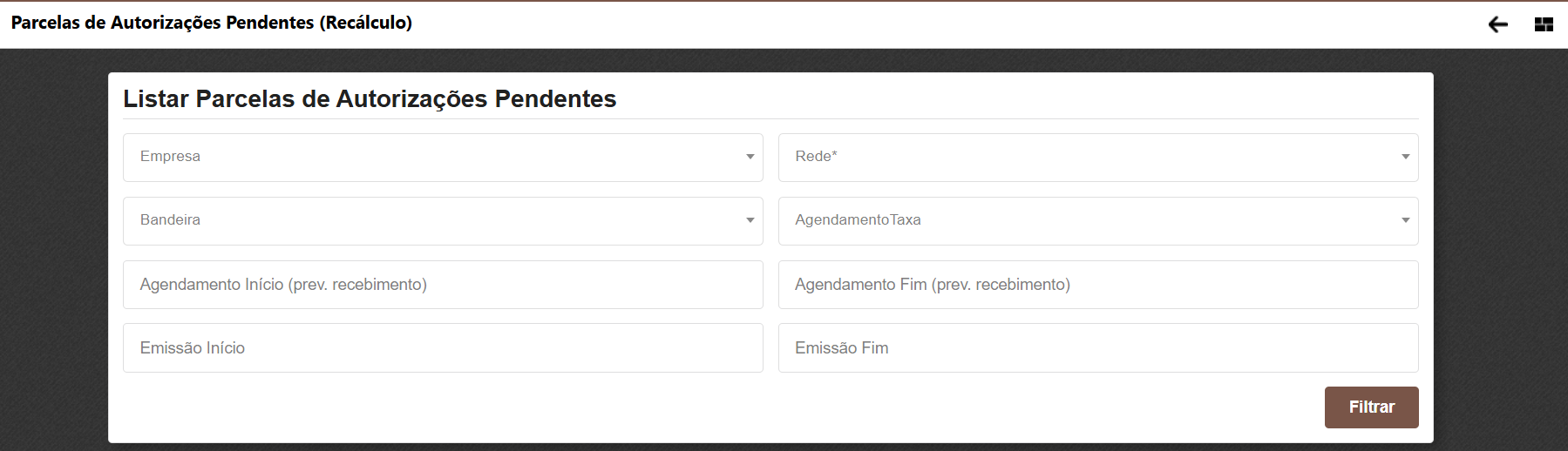Click the caret arrow in Bandeira field
1568x451 pixels.
click(x=750, y=220)
